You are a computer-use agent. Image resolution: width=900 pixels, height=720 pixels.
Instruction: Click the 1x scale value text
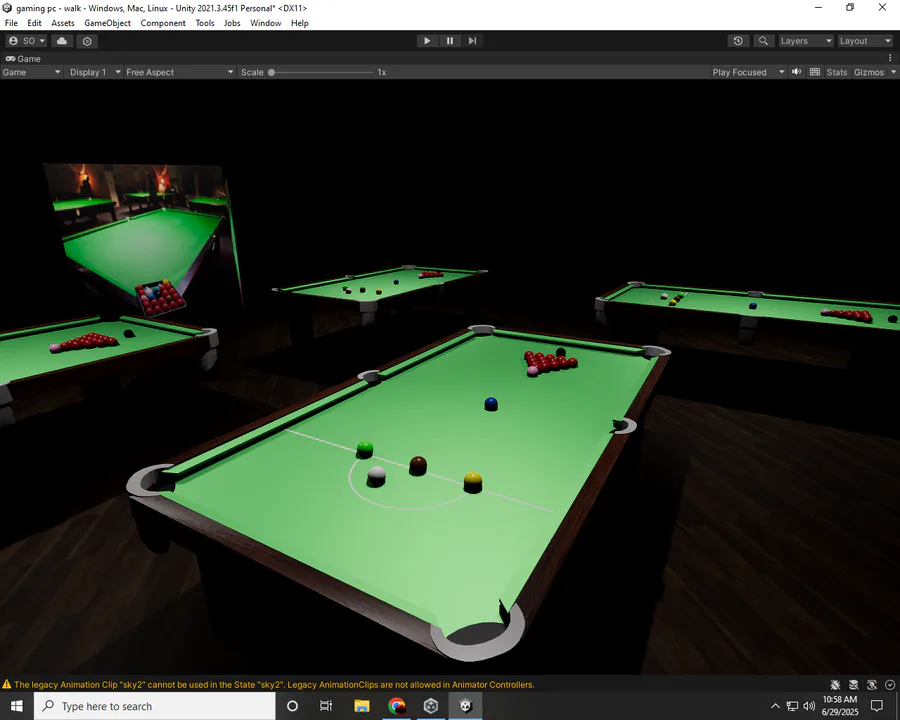click(x=382, y=72)
